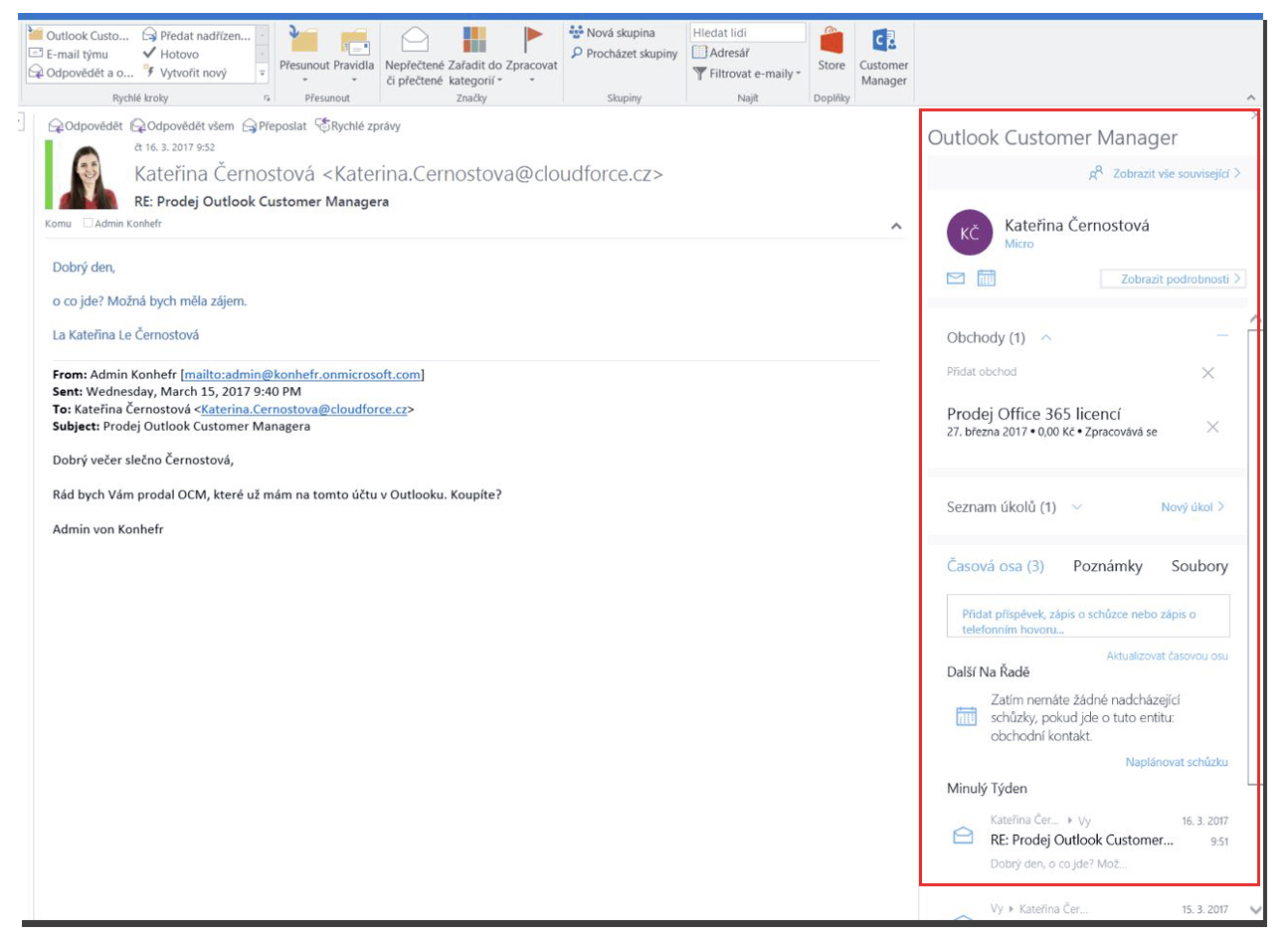Click Nový úkol link
The width and height of the screenshot is (1288, 938).
pyautogui.click(x=1193, y=507)
